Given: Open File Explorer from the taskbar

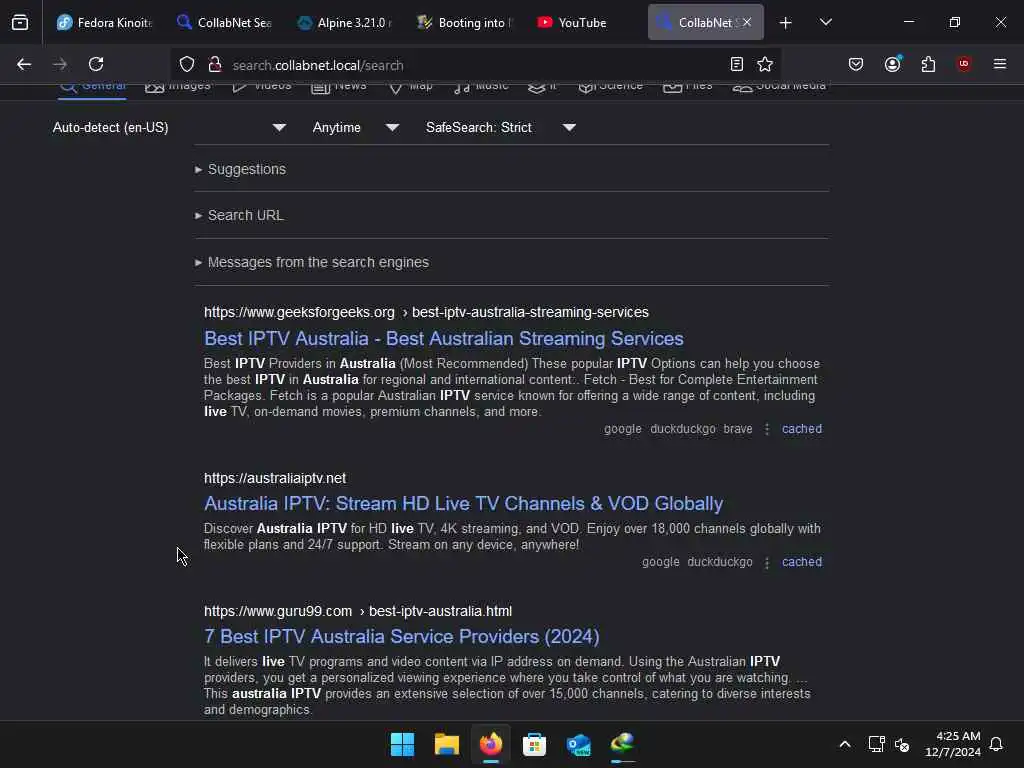Looking at the screenshot, I should 447,744.
